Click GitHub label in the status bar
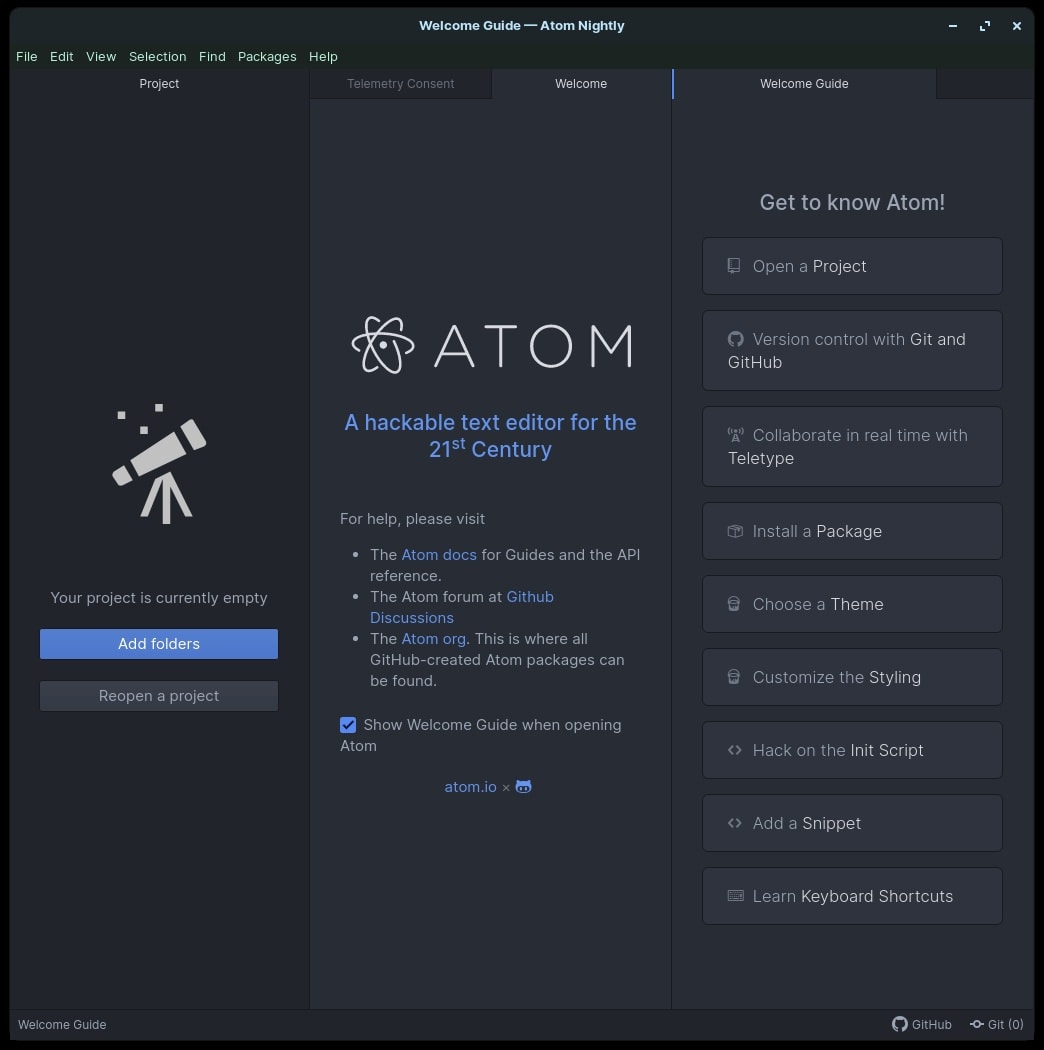 (931, 1025)
